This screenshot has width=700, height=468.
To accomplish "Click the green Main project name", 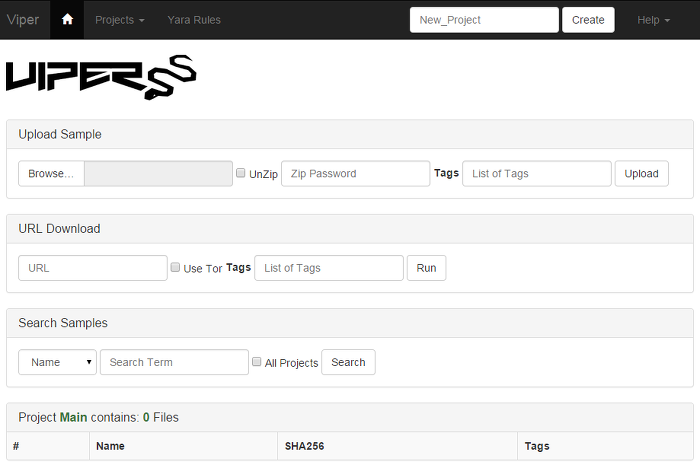I will [x=73, y=417].
